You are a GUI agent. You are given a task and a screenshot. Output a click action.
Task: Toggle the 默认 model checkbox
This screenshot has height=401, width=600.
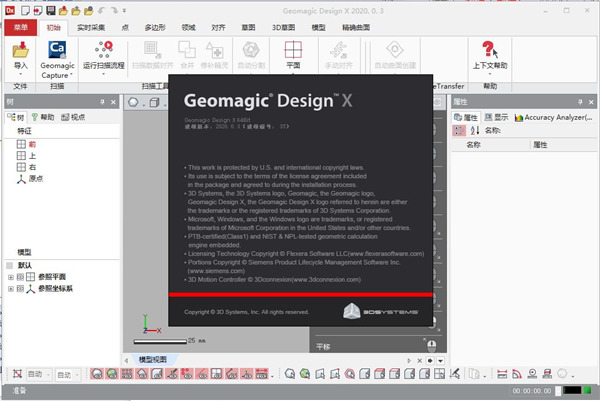coord(10,264)
